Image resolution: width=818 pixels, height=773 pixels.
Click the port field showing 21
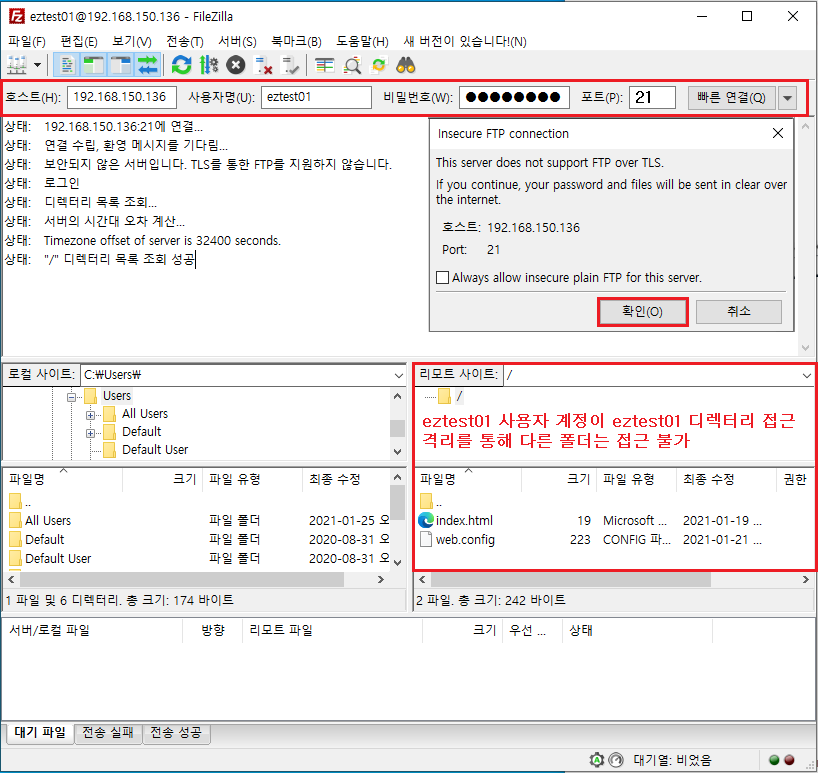point(652,97)
